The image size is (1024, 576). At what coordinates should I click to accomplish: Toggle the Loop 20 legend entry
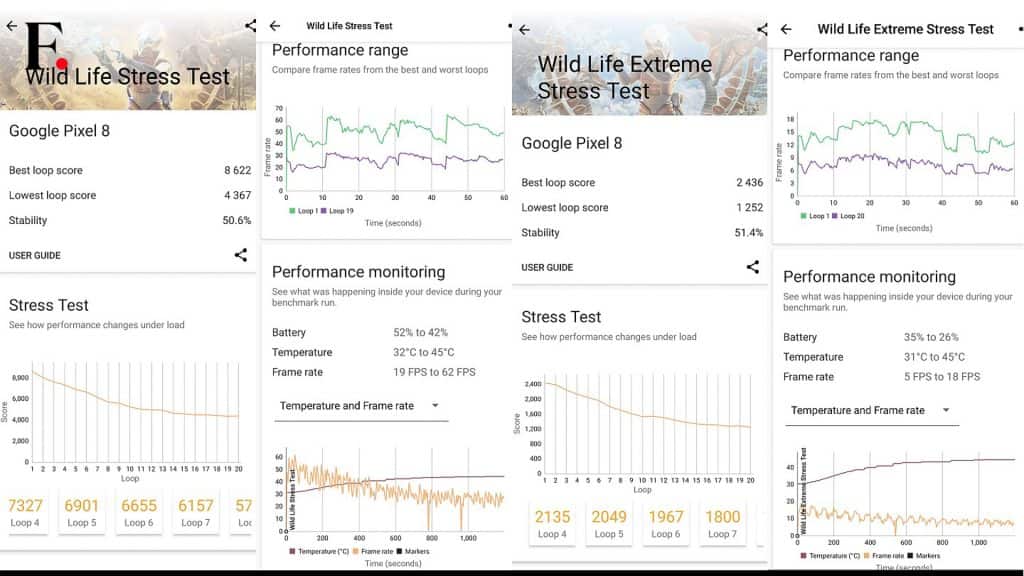[x=848, y=216]
